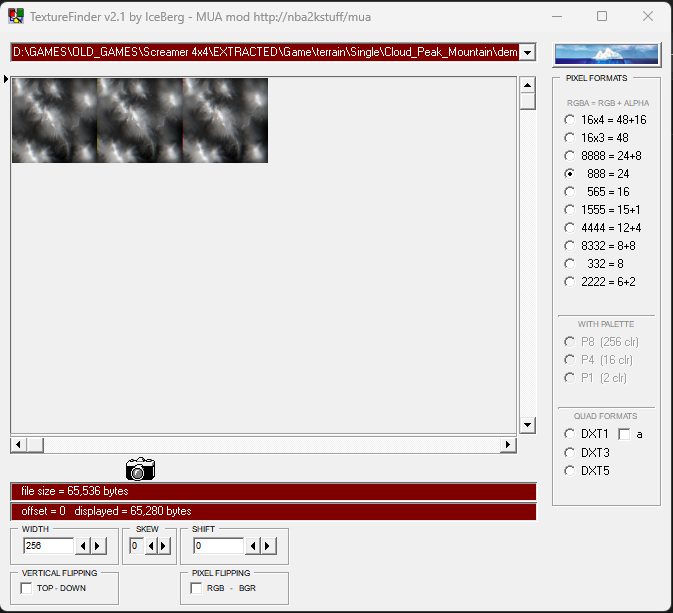Image resolution: width=673 pixels, height=613 pixels.
Task: Open the file path dropdown list
Action: (x=528, y=52)
